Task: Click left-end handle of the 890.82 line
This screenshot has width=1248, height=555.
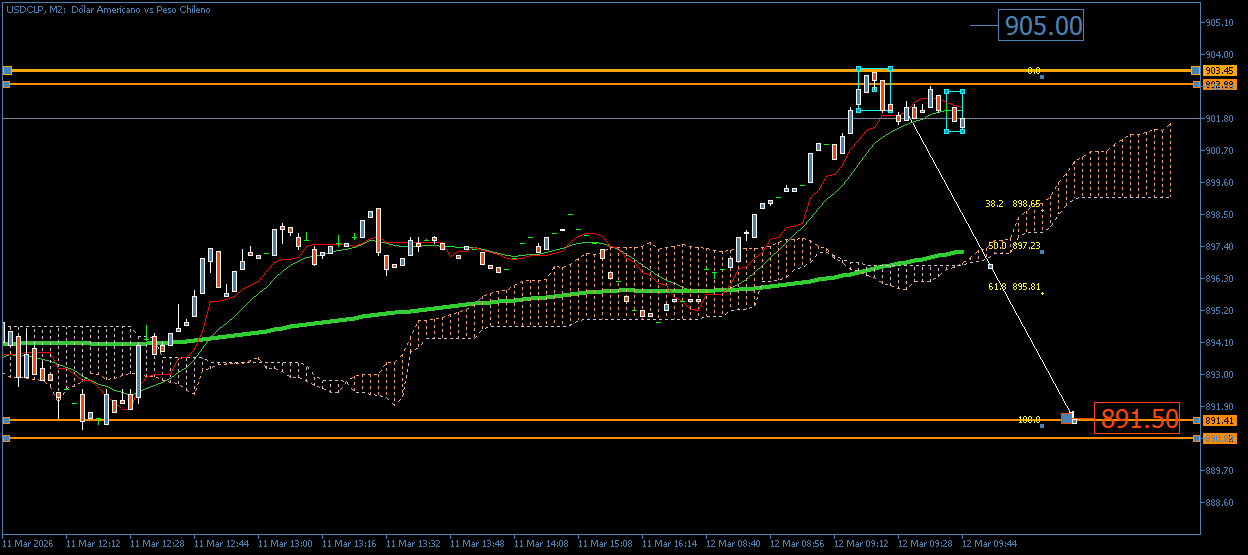Action: [7, 438]
